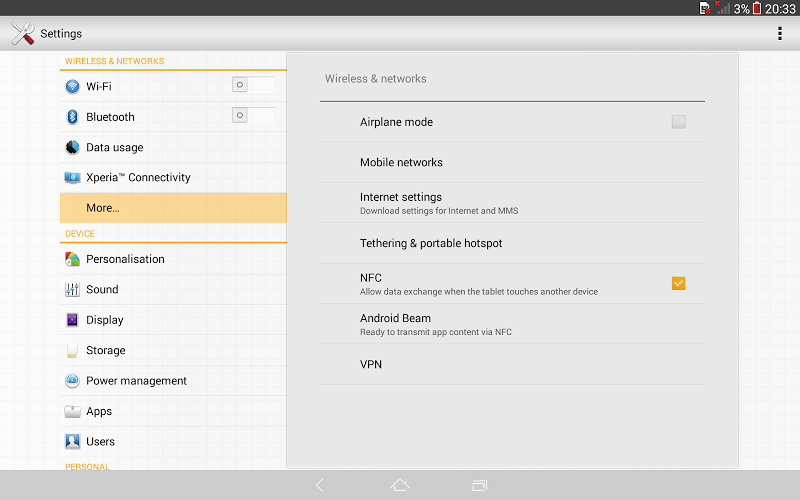Tap the Users person icon
Viewport: 800px width, 500px height.
pos(72,441)
